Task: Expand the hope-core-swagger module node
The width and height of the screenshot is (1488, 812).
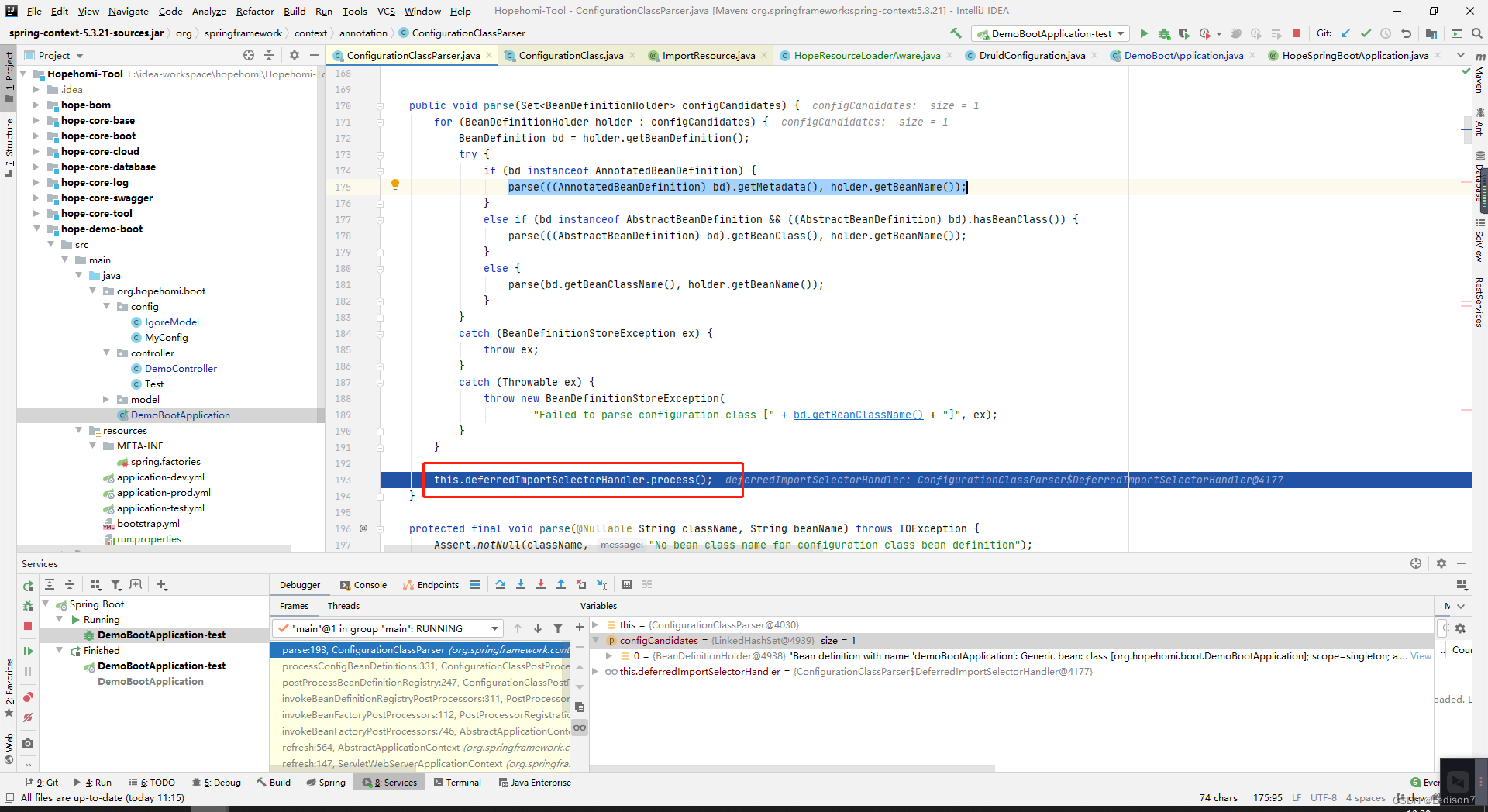Action: pyautogui.click(x=36, y=198)
